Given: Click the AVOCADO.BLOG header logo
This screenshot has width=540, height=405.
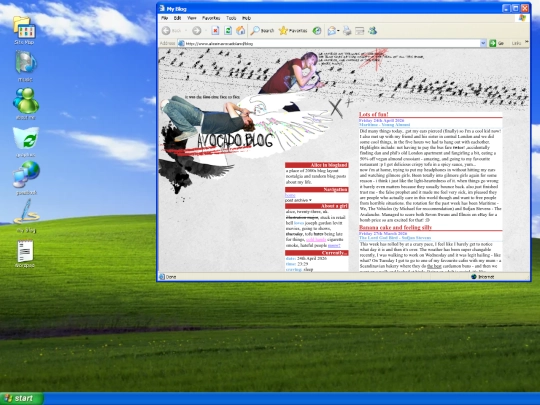Looking at the screenshot, I should 235,141.
